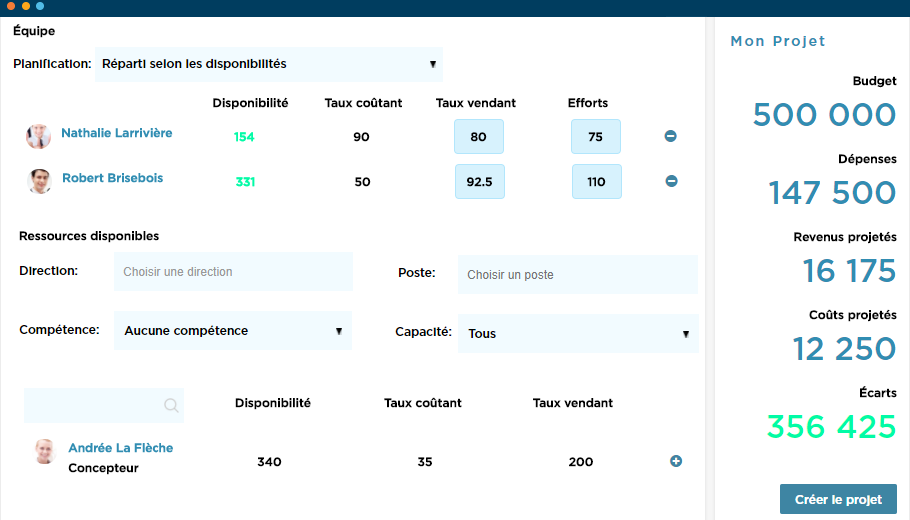910x520 pixels.
Task: Remove Robert Brisebois with minus icon
Action: click(x=671, y=181)
